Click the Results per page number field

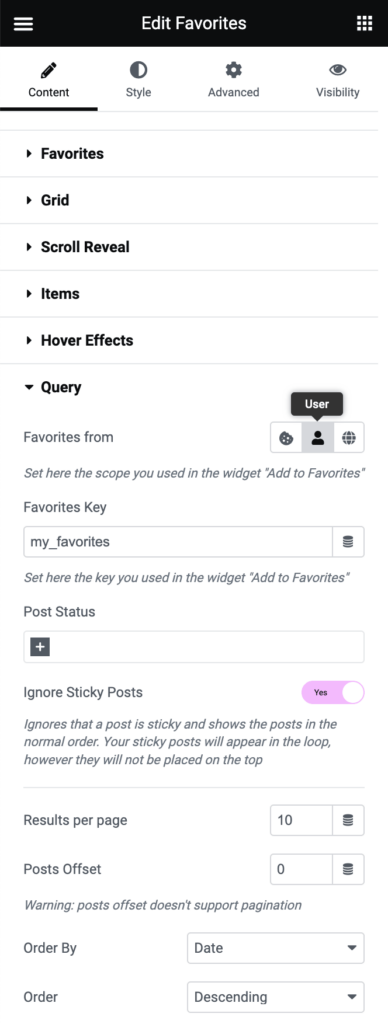(x=301, y=820)
